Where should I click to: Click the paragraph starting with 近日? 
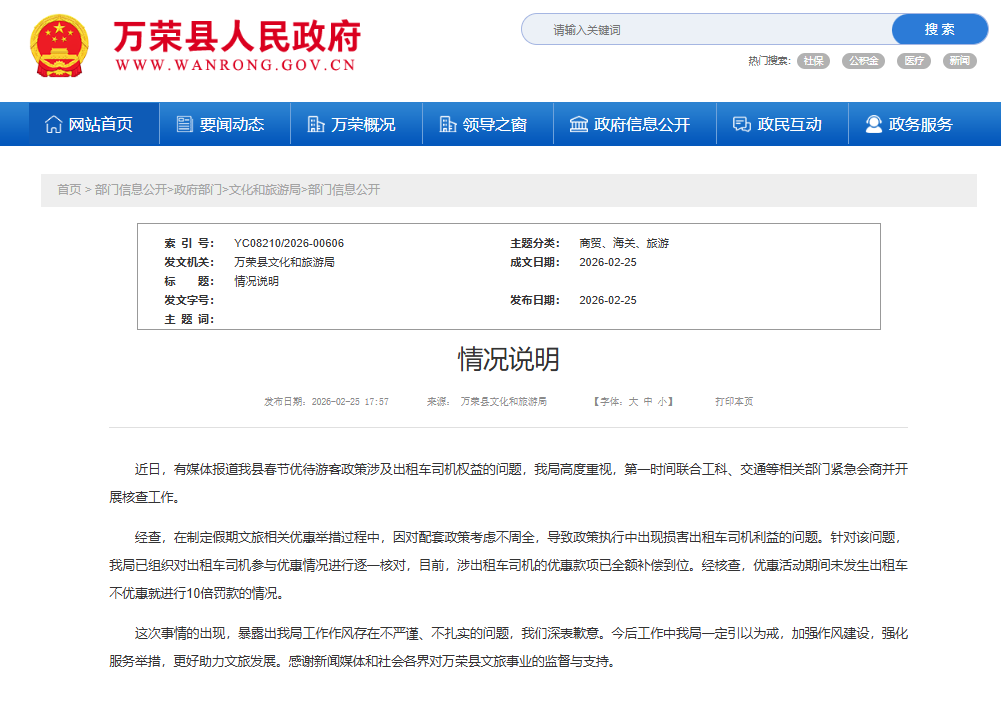(x=508, y=483)
